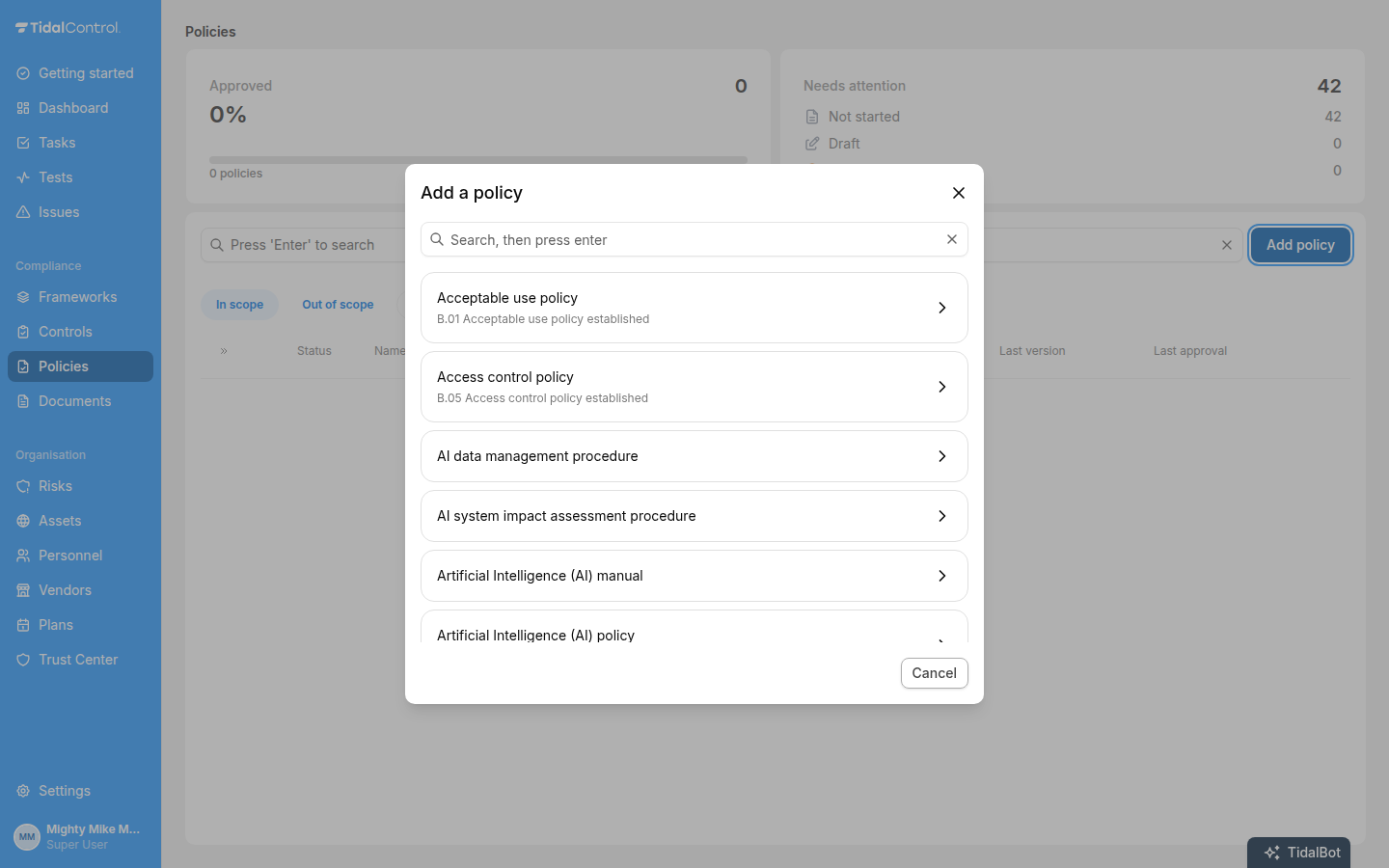Viewport: 1389px width, 868px height.
Task: Open the Dashboard icon in sidebar
Action: pyautogui.click(x=23, y=108)
